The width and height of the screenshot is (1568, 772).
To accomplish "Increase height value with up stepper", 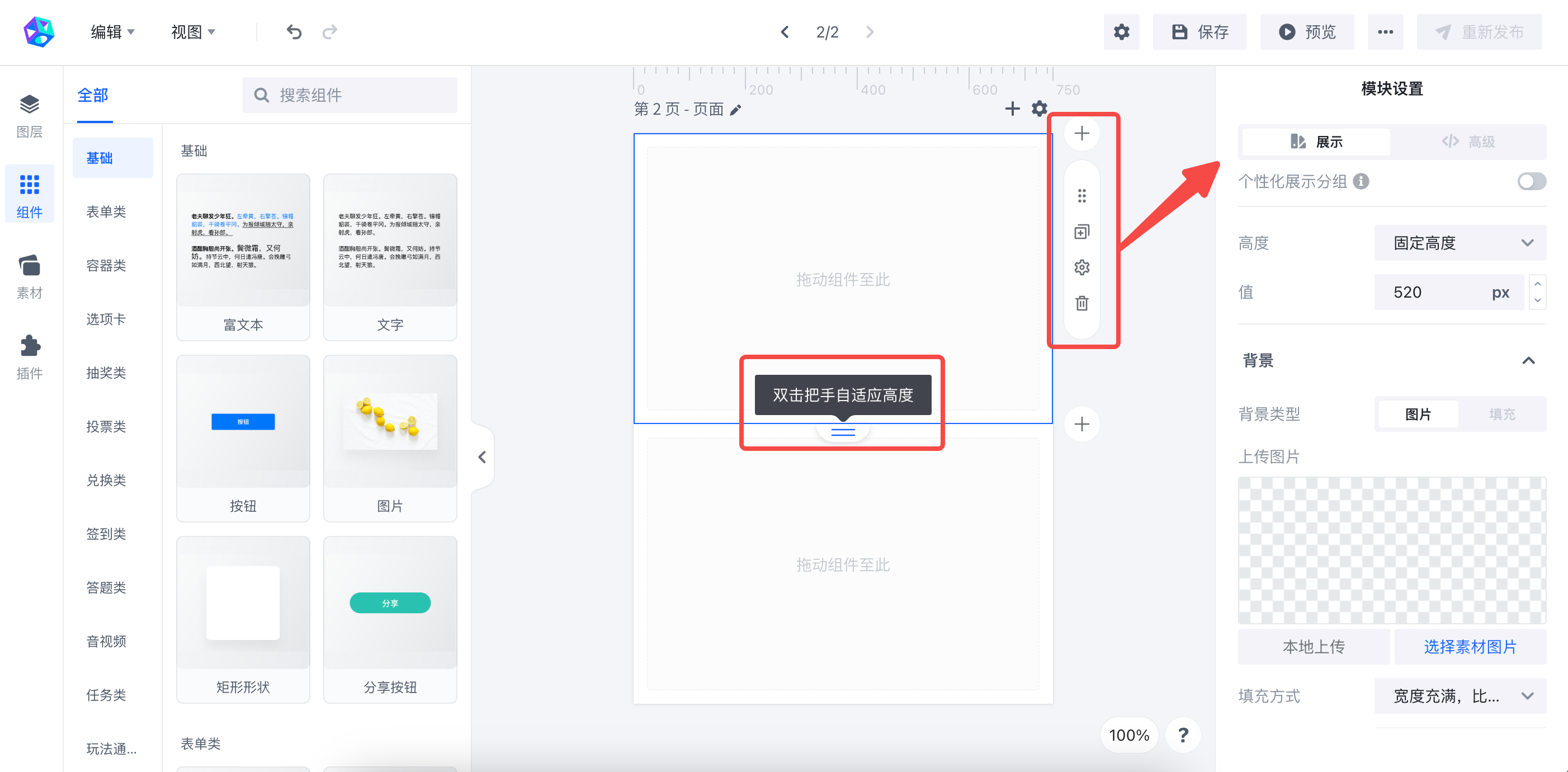I will point(1538,284).
